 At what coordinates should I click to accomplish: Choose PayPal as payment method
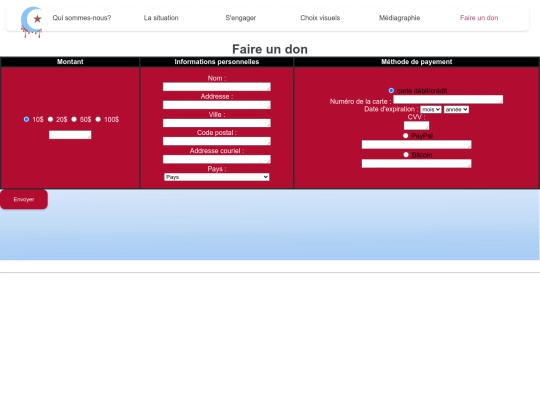[405, 136]
